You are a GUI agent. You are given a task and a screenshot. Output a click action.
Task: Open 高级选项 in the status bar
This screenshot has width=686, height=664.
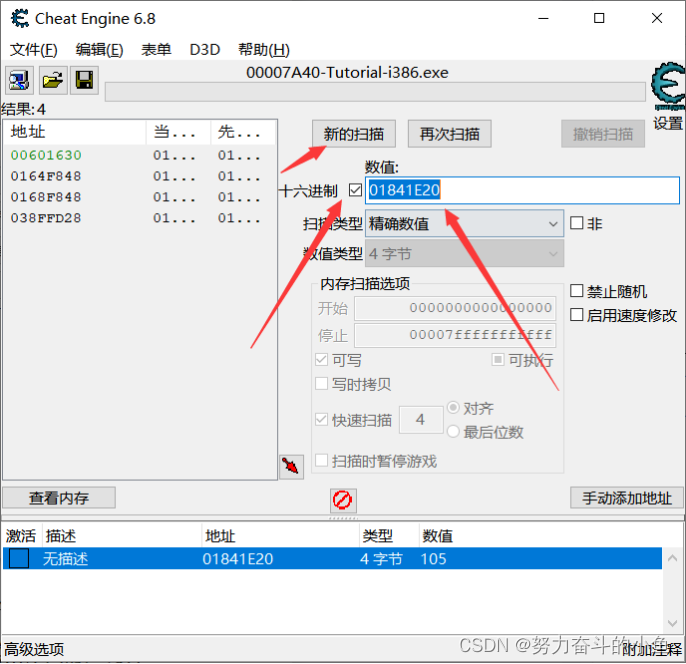pos(34,649)
